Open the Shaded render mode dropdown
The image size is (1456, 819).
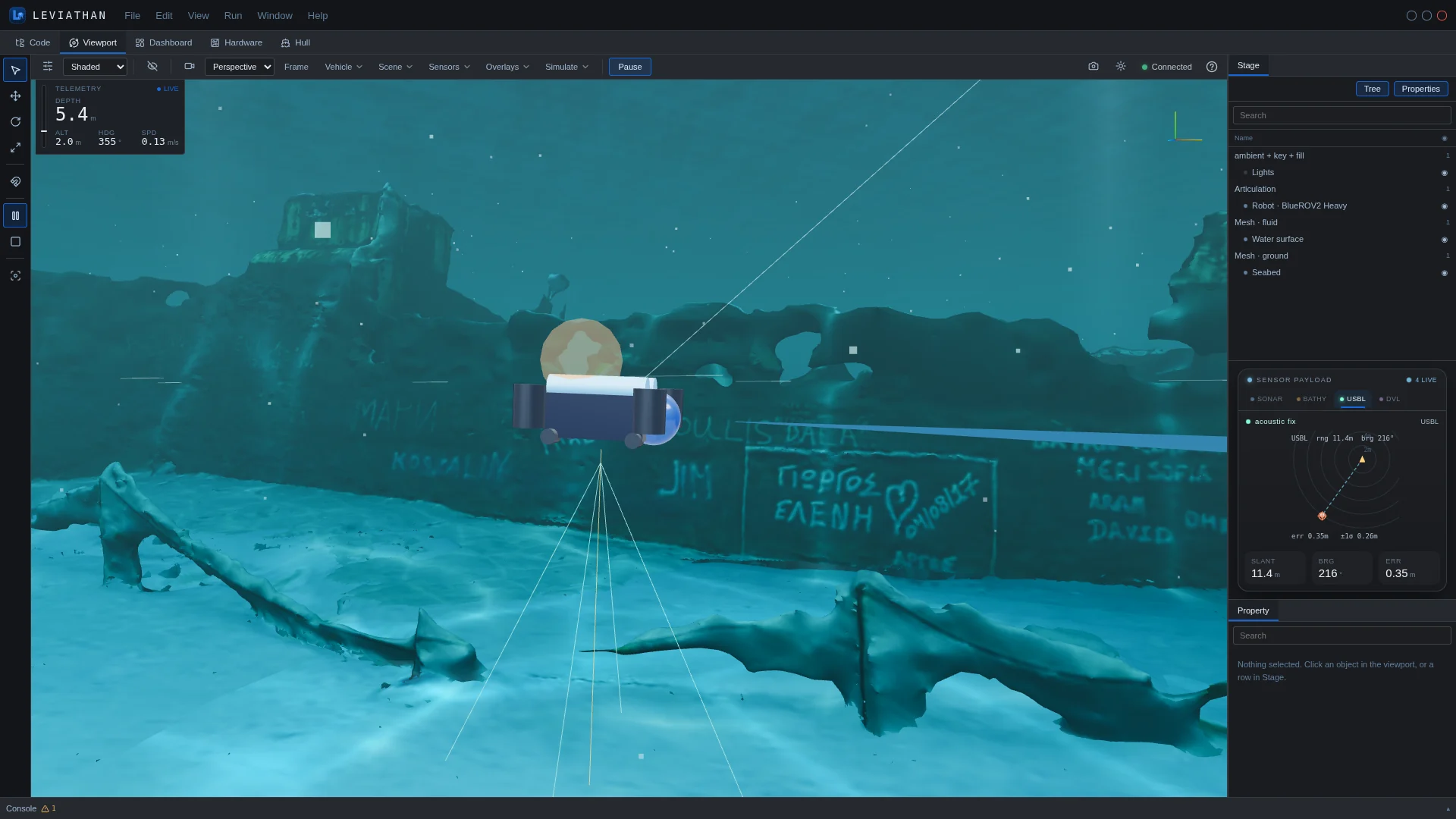[x=95, y=67]
